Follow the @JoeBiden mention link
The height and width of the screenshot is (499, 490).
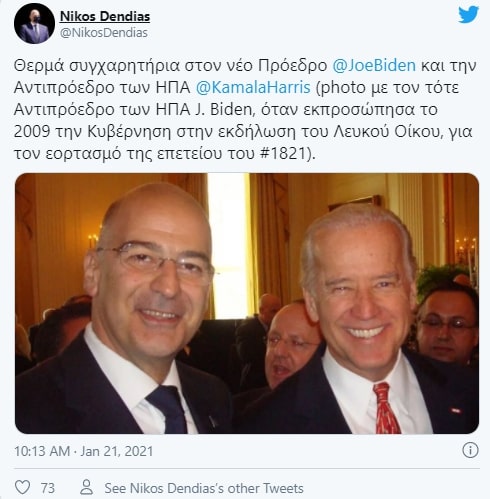[x=374, y=65]
